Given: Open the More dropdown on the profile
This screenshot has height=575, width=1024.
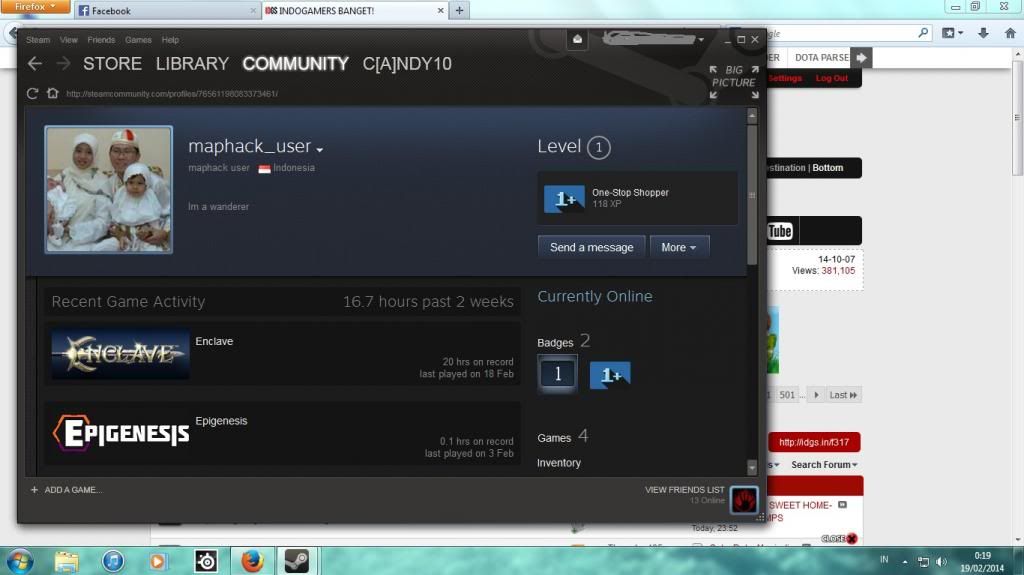Looking at the screenshot, I should tap(679, 247).
